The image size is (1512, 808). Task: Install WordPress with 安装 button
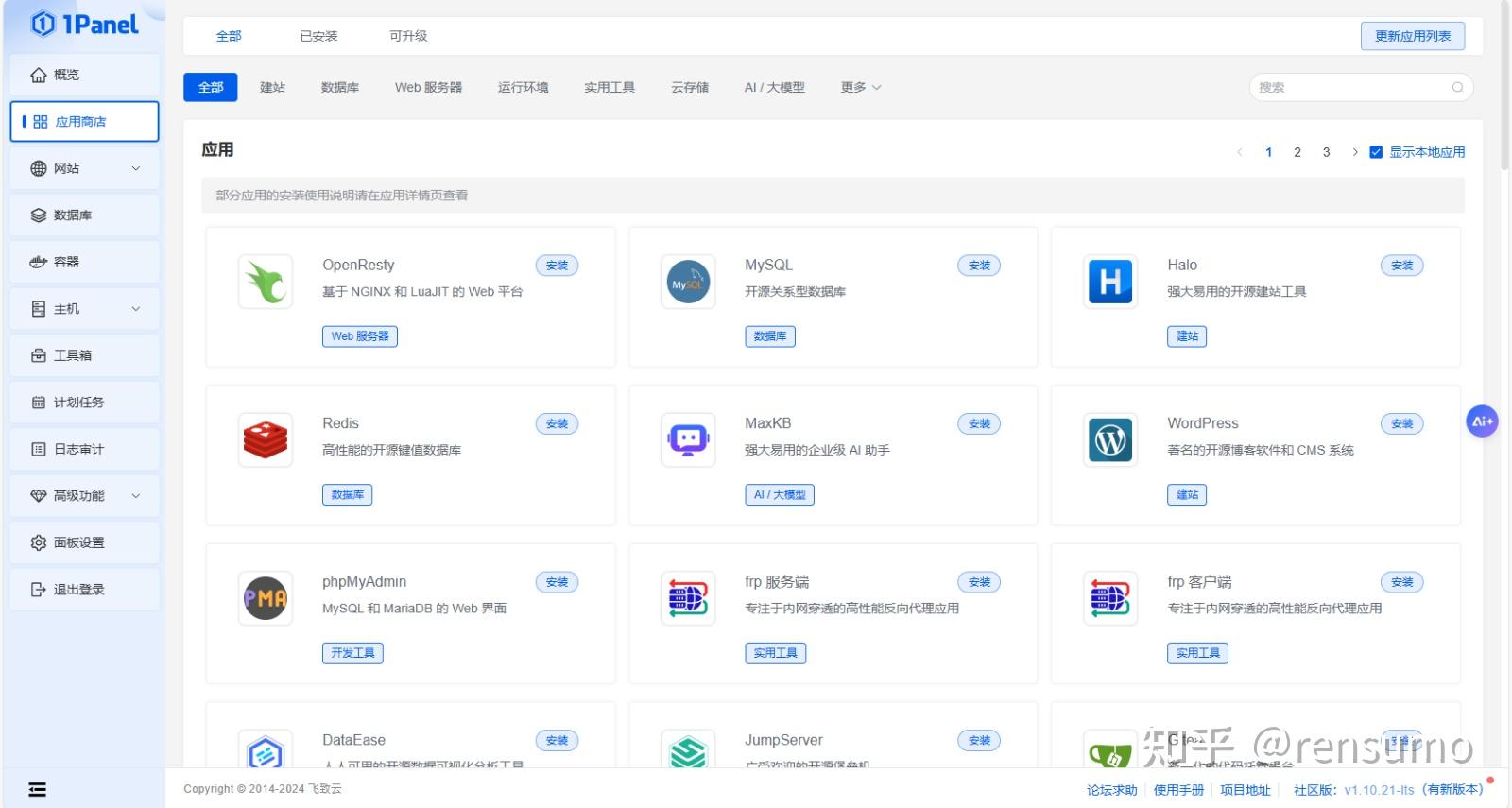[x=1401, y=424]
